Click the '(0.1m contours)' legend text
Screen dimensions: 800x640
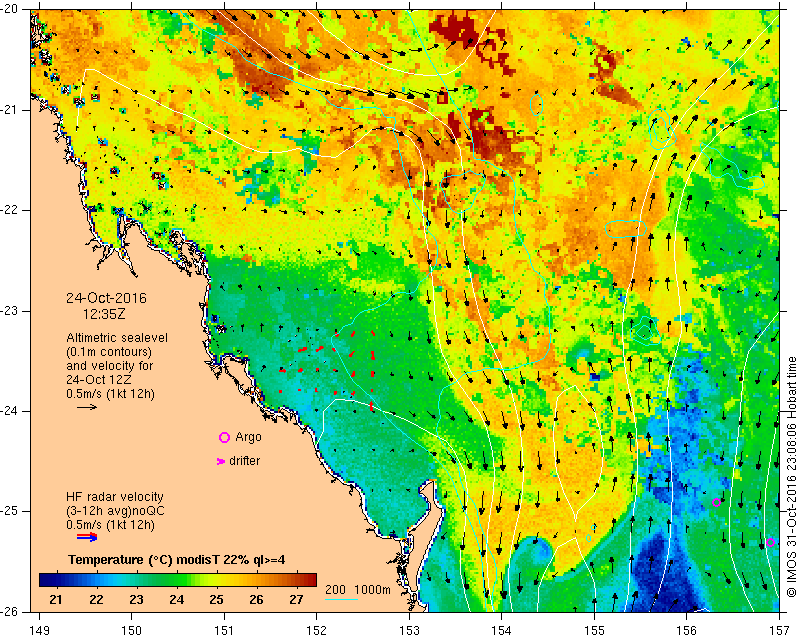109,352
